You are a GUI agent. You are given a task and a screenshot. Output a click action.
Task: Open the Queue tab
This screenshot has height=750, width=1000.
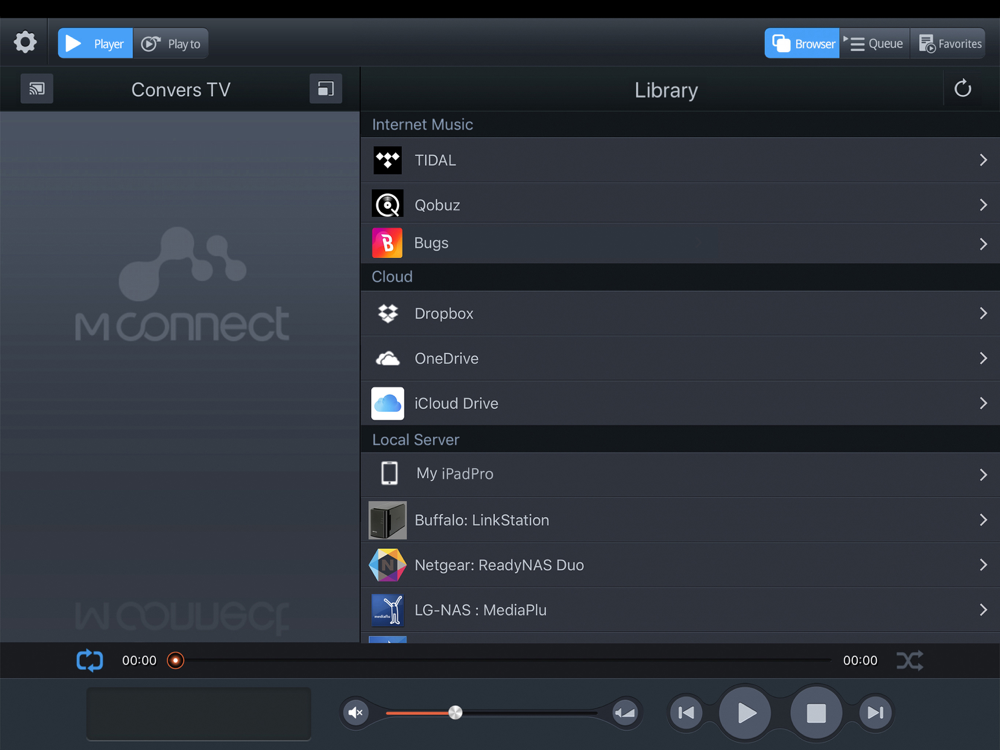coord(875,43)
